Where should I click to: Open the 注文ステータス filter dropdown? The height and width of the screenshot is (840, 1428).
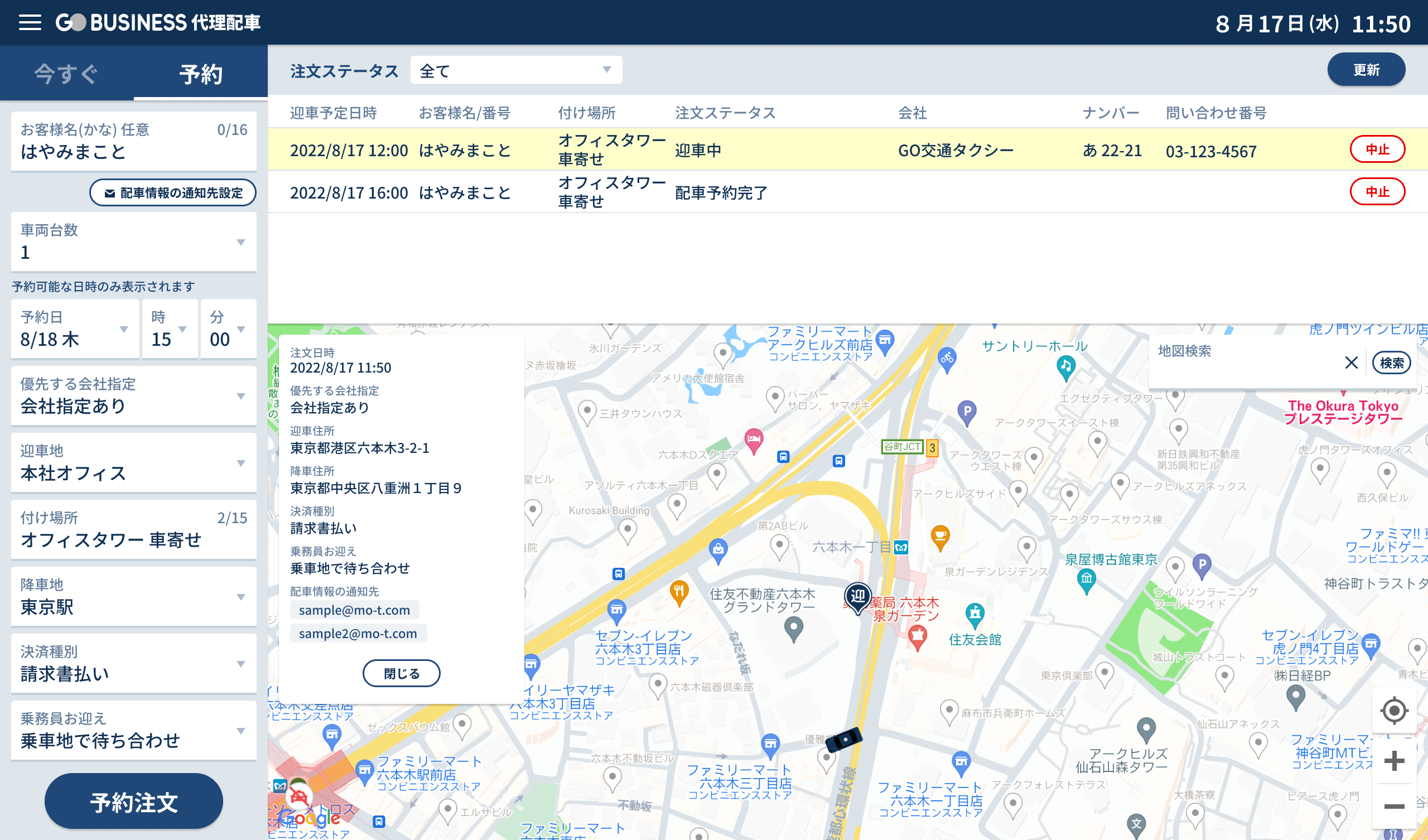tap(515, 70)
